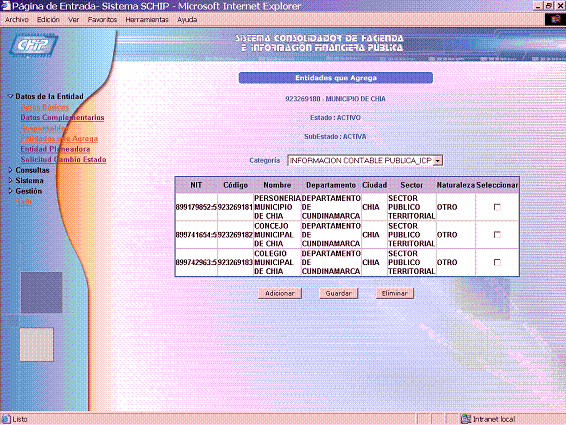This screenshot has height=425, width=566.
Task: Click the Windows flag throbber icon
Action: coord(555,19)
